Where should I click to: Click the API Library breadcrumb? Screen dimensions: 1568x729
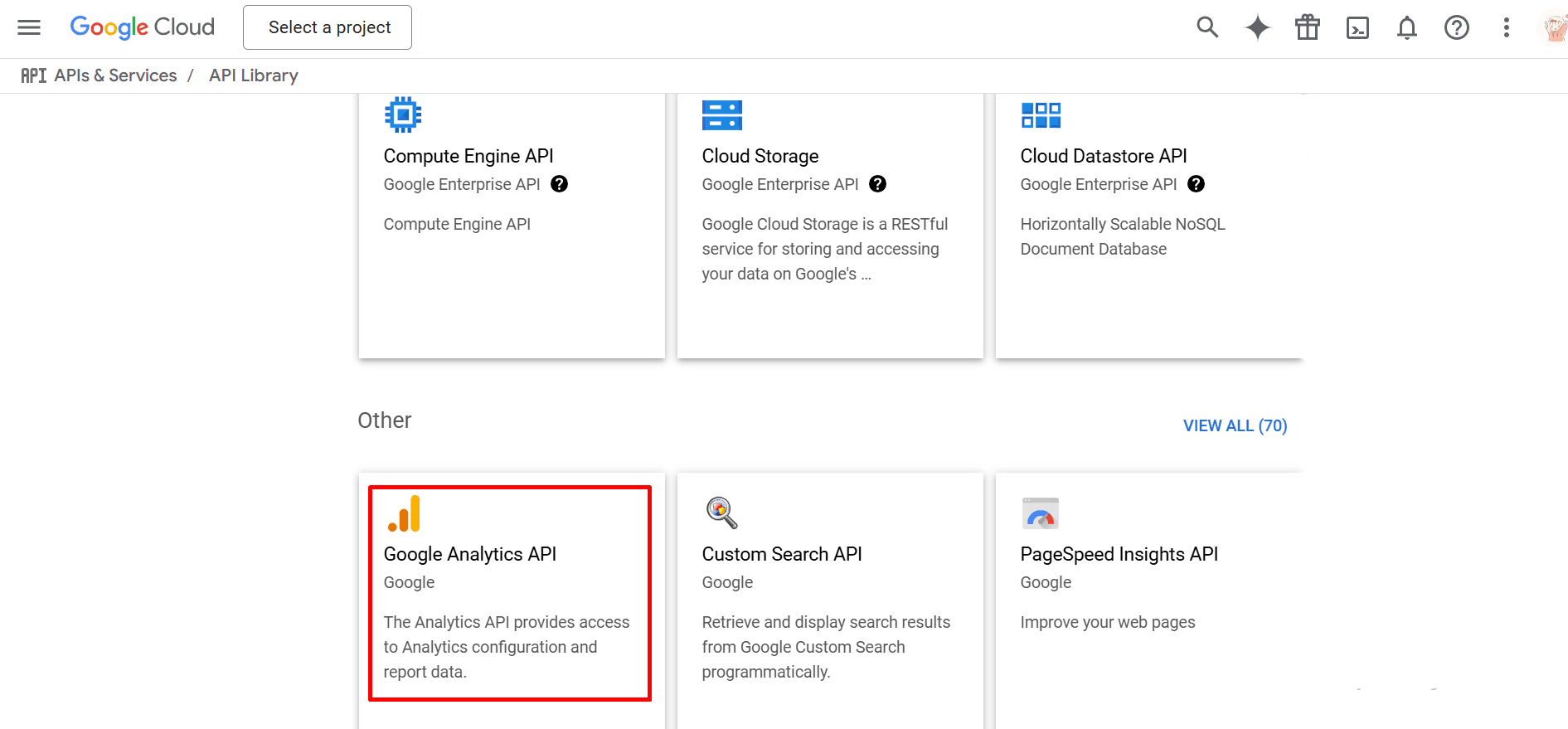(254, 75)
